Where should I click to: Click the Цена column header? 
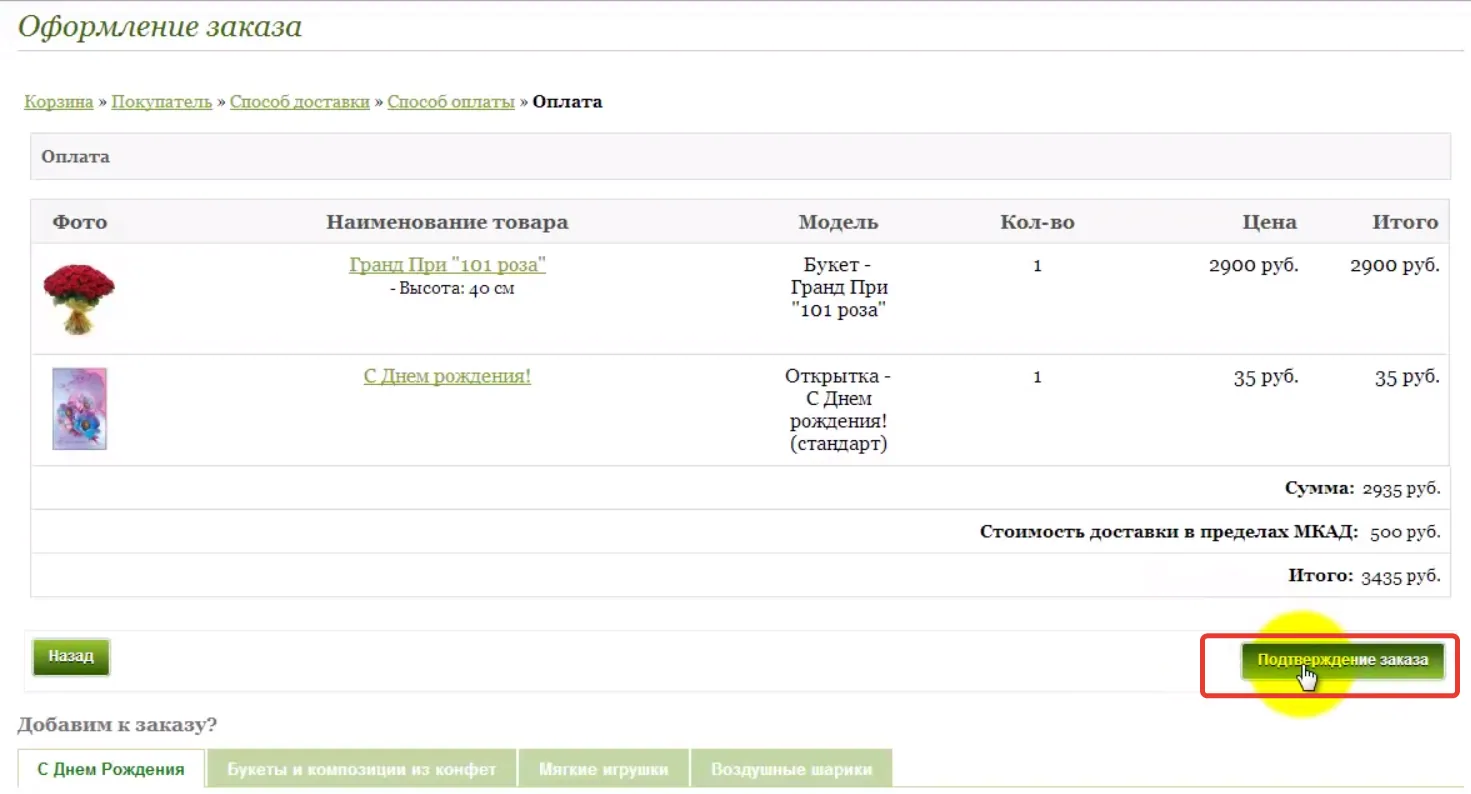click(1269, 222)
